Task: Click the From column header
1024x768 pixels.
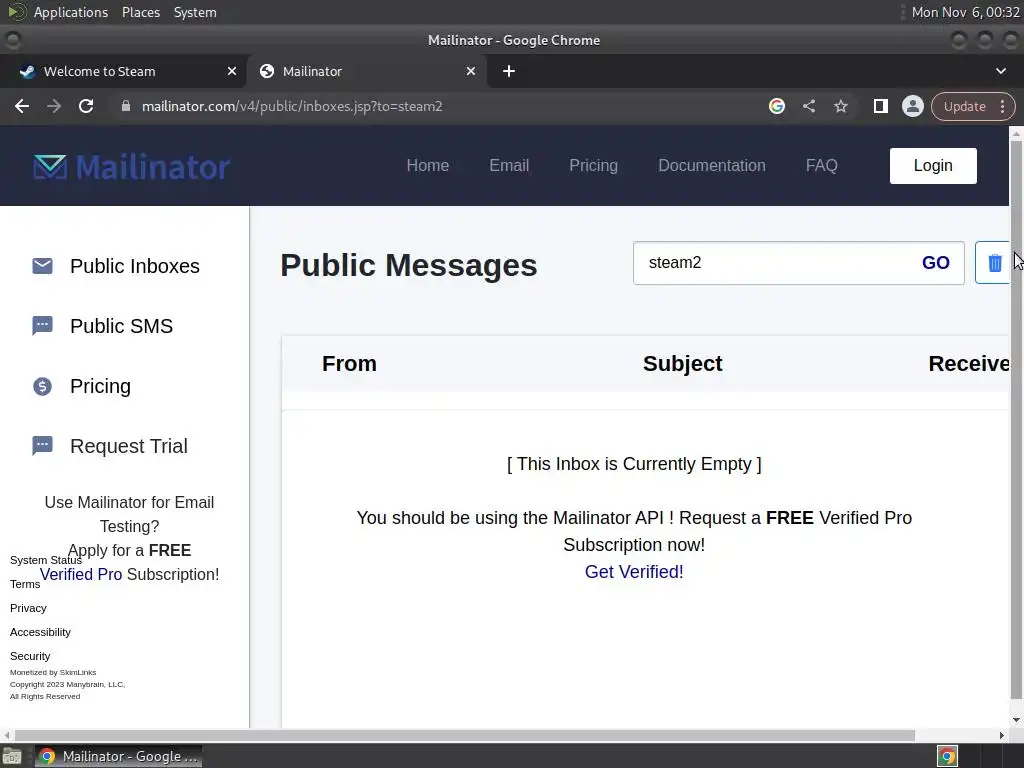Action: click(x=349, y=364)
